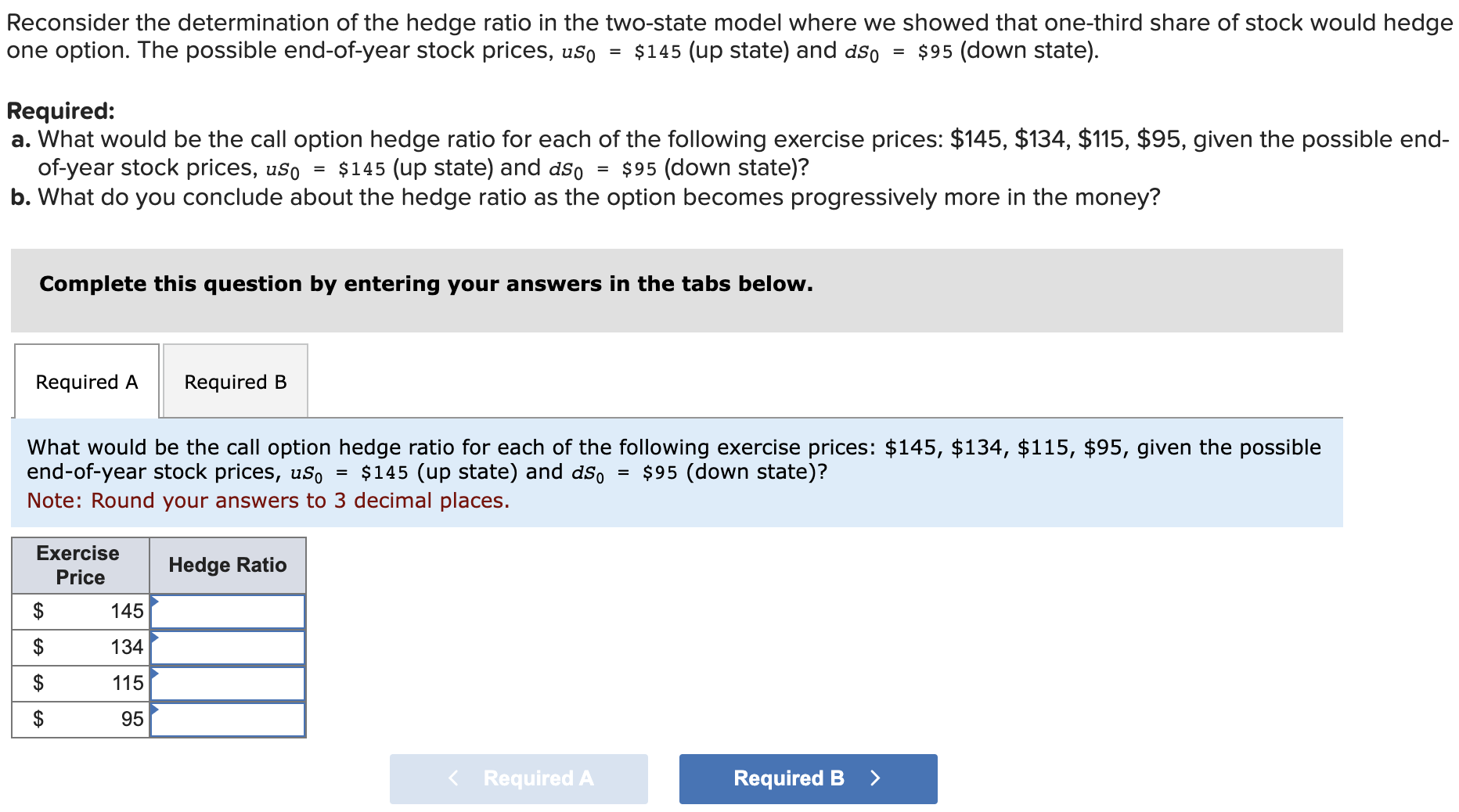Select the row showing exercise price $95

pos(78,720)
